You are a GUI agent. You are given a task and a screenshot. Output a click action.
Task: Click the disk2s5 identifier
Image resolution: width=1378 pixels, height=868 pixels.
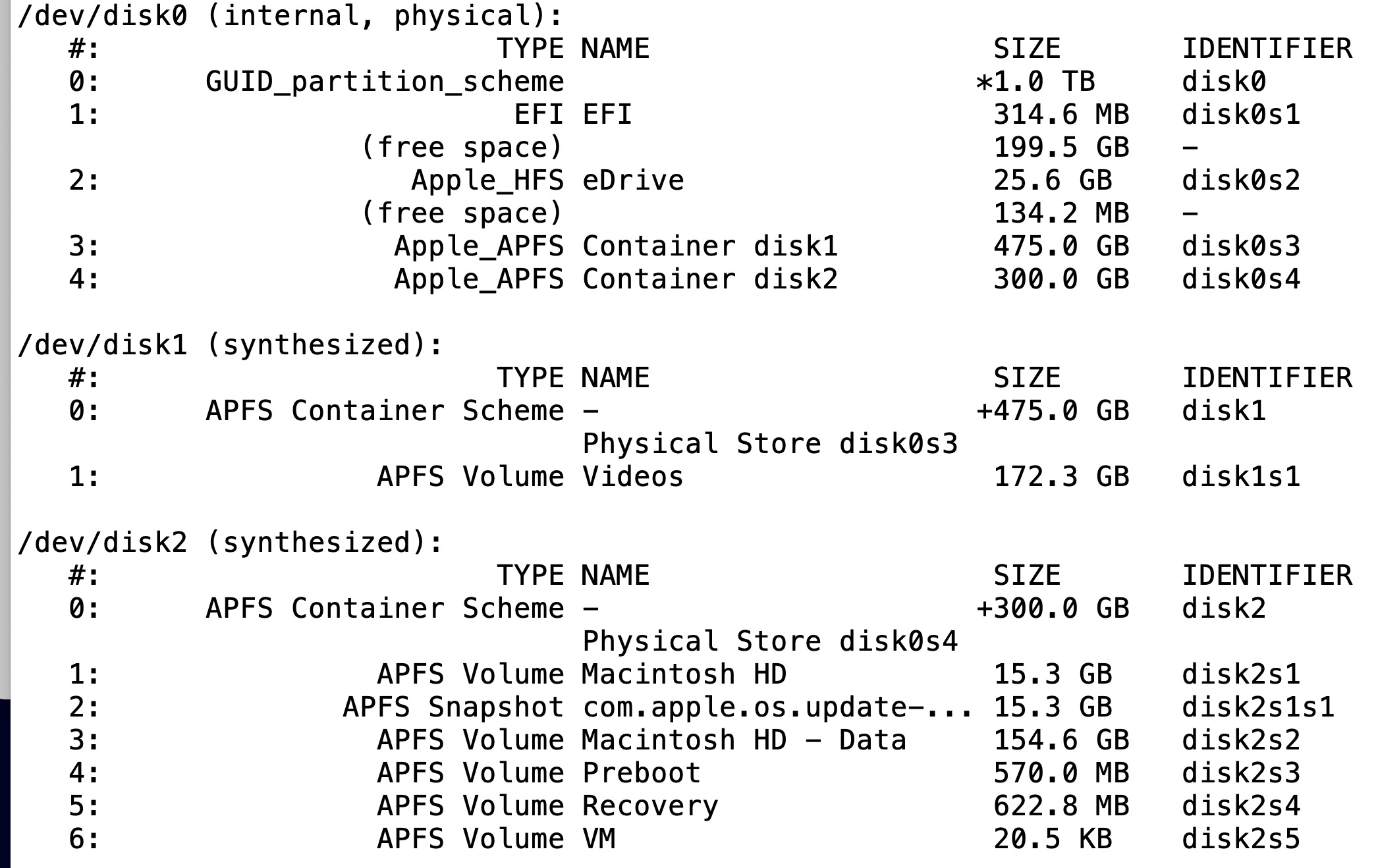[1241, 839]
